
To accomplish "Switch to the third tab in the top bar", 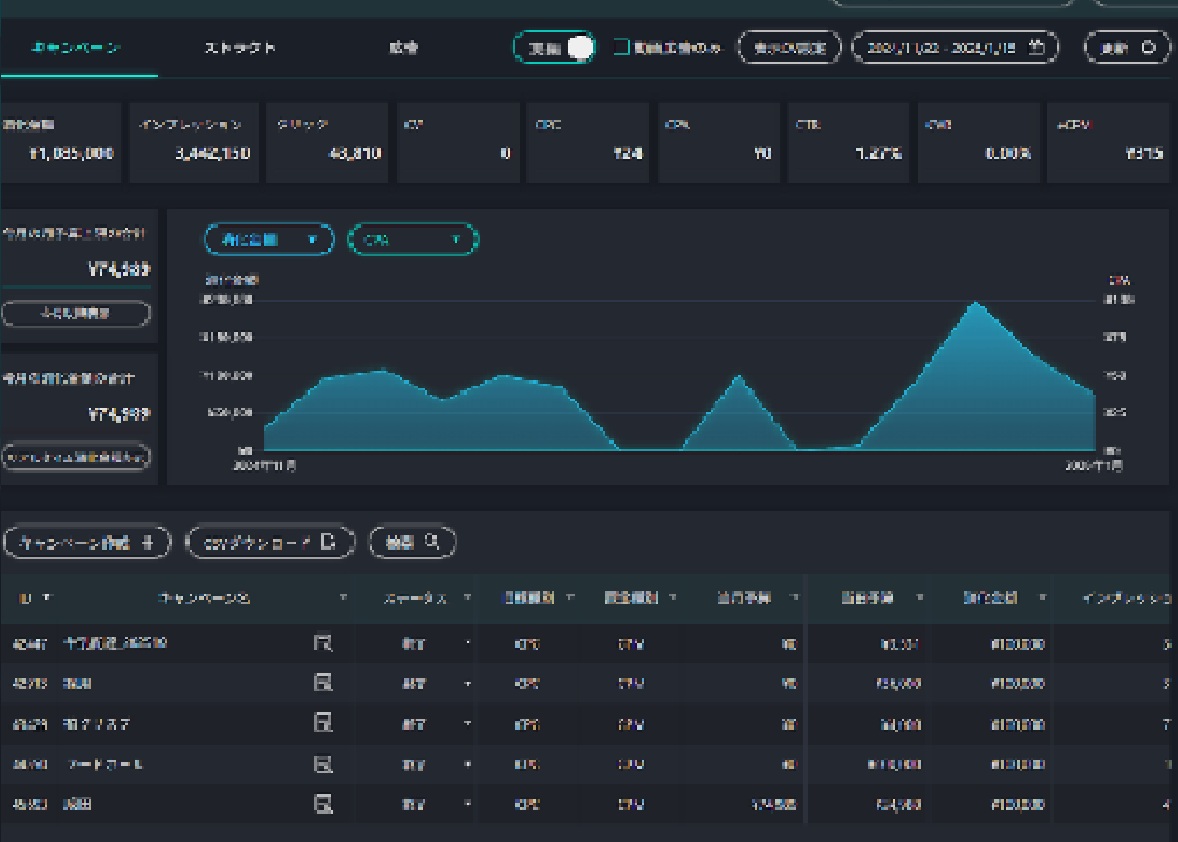I will click(x=403, y=48).
